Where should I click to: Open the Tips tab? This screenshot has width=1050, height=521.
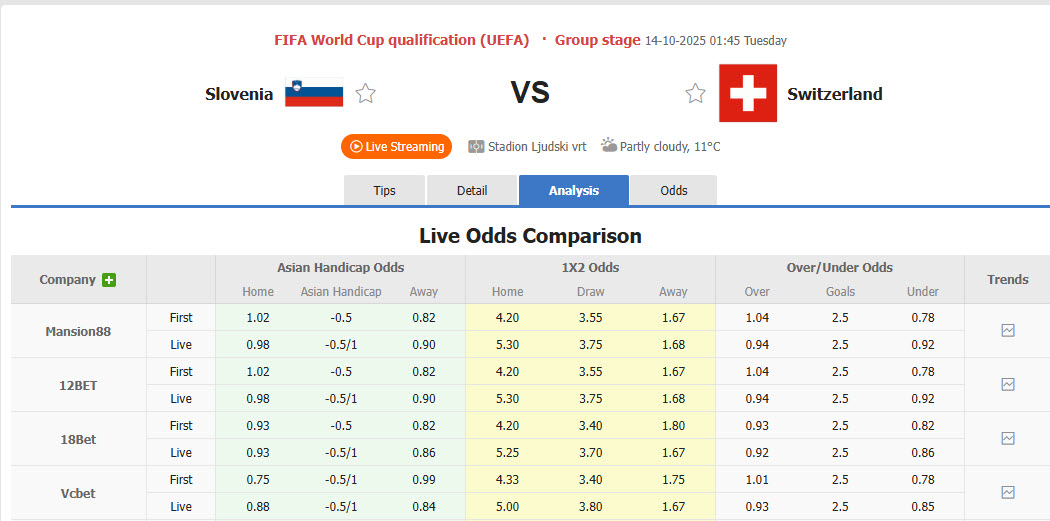click(x=384, y=190)
